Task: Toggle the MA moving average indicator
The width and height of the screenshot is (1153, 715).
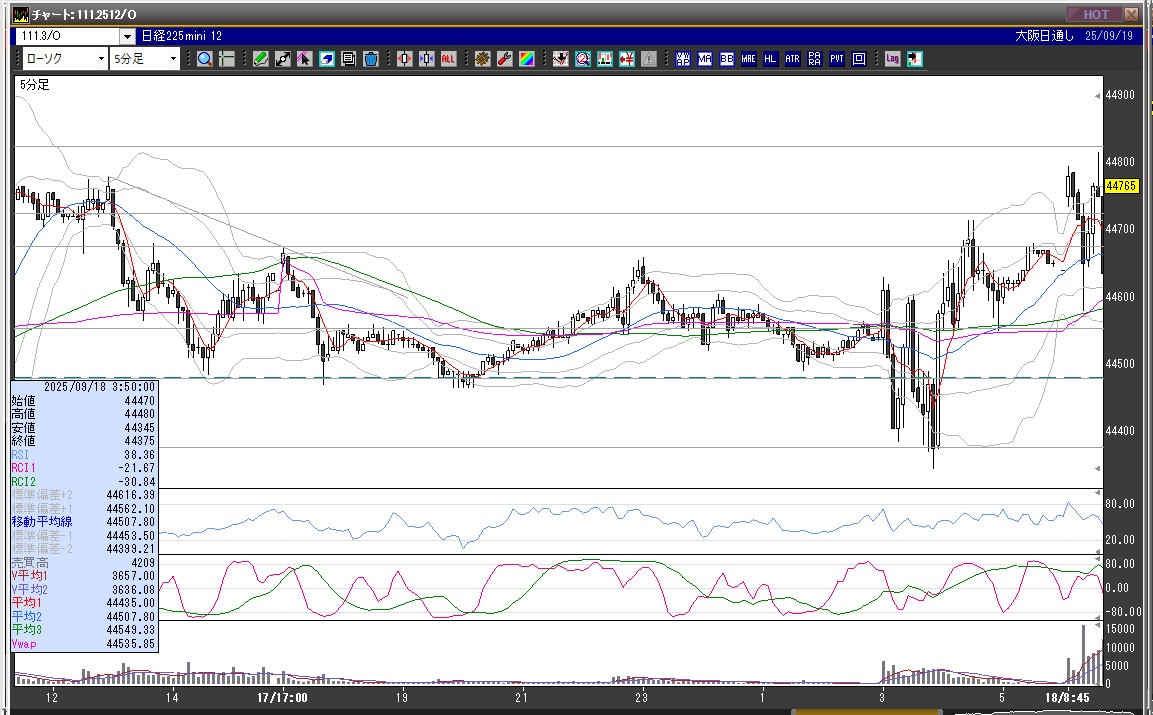Action: [x=705, y=59]
